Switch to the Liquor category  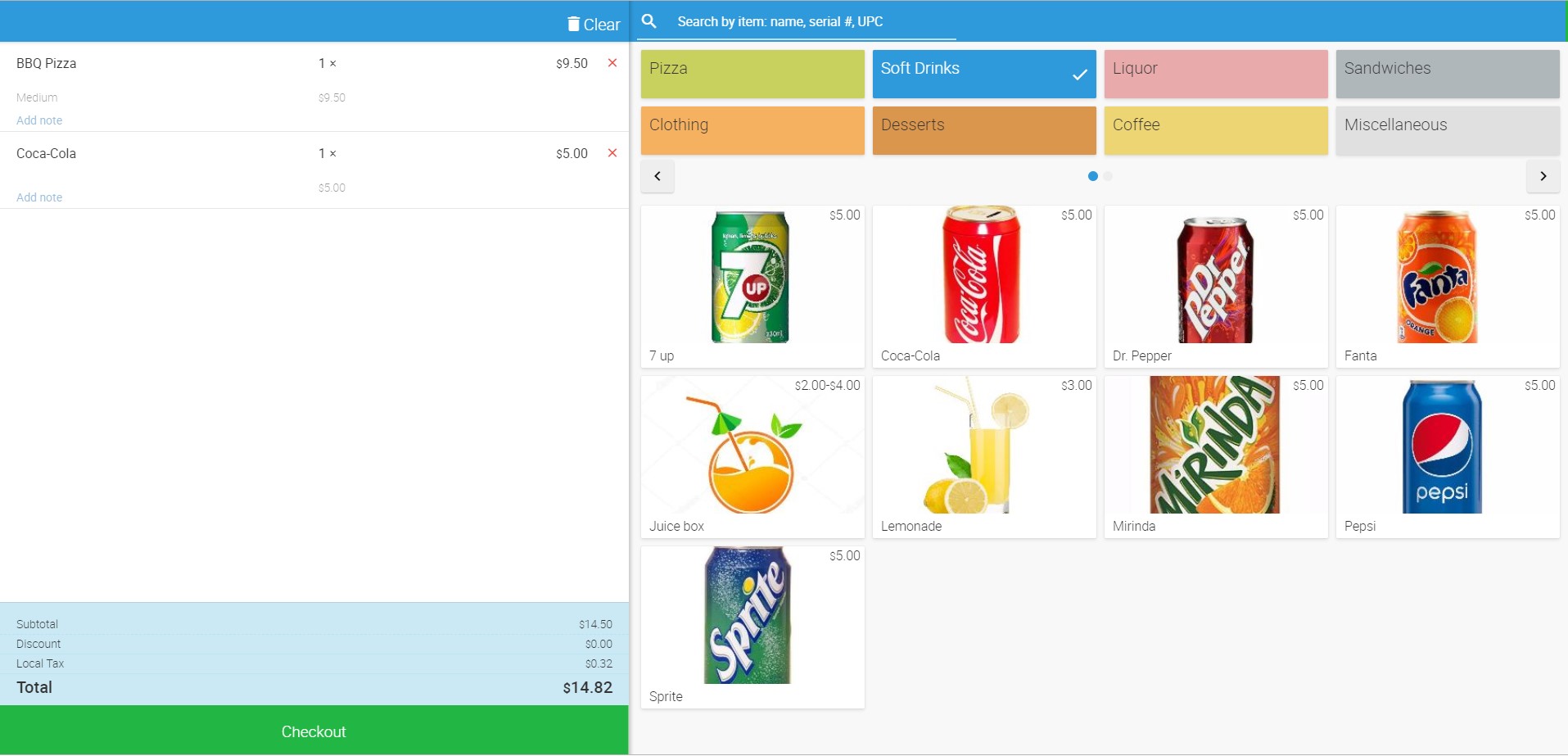pos(1215,74)
